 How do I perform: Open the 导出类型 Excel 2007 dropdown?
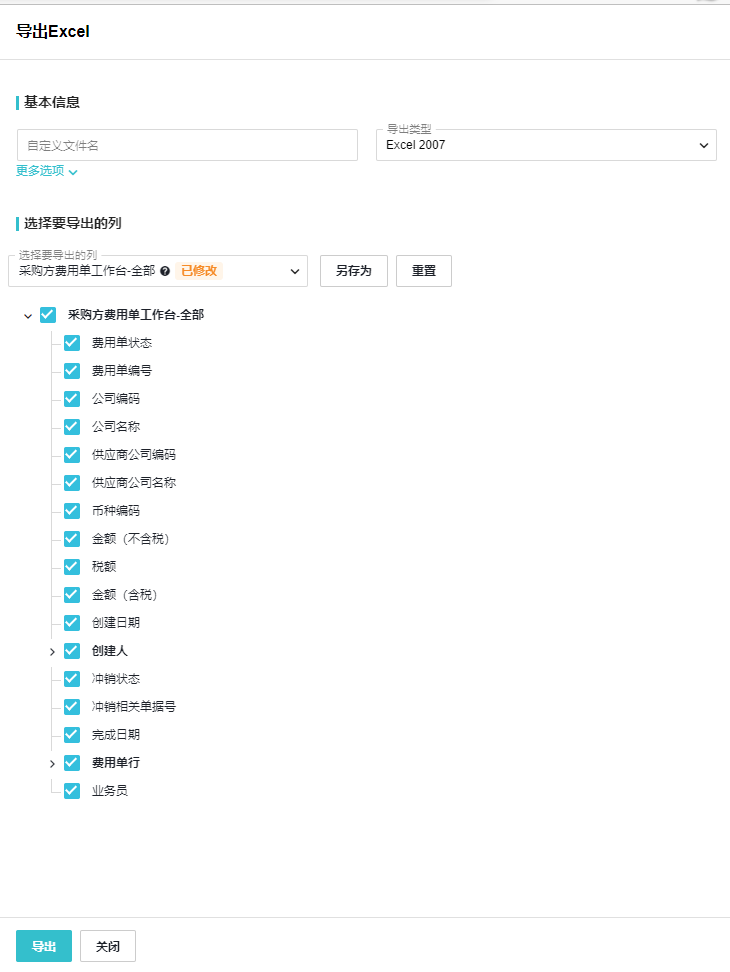click(x=546, y=145)
